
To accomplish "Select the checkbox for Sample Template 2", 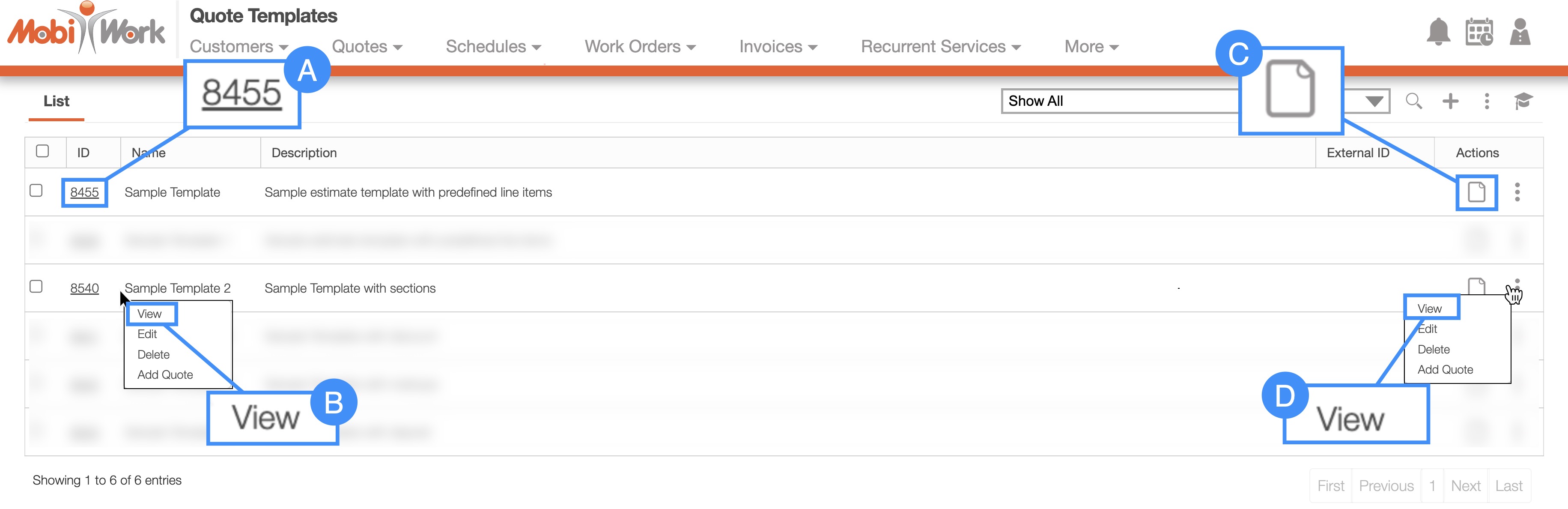I will click(x=36, y=287).
